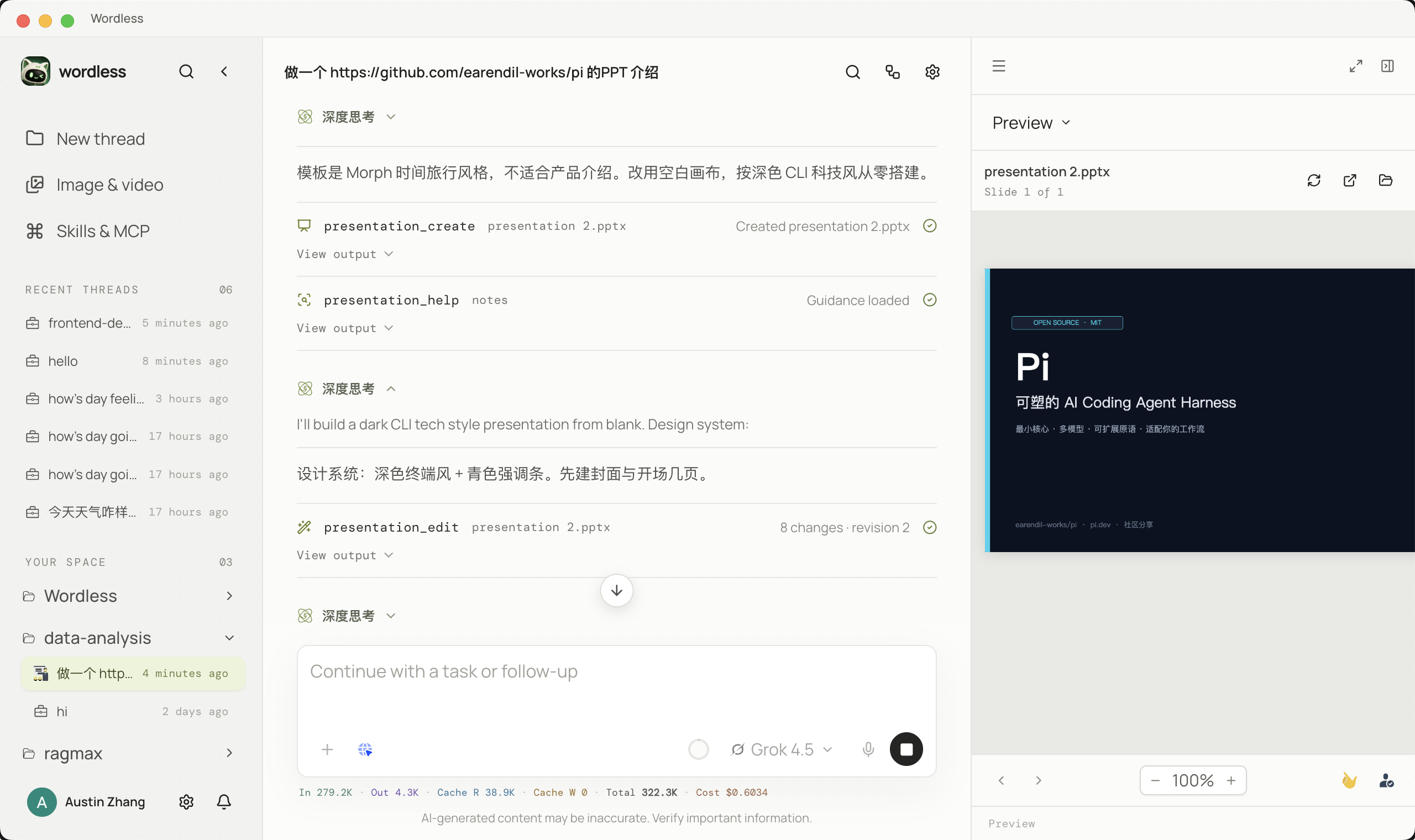Click the yellow hand gesture icon
1415x840 pixels.
coord(1349,780)
